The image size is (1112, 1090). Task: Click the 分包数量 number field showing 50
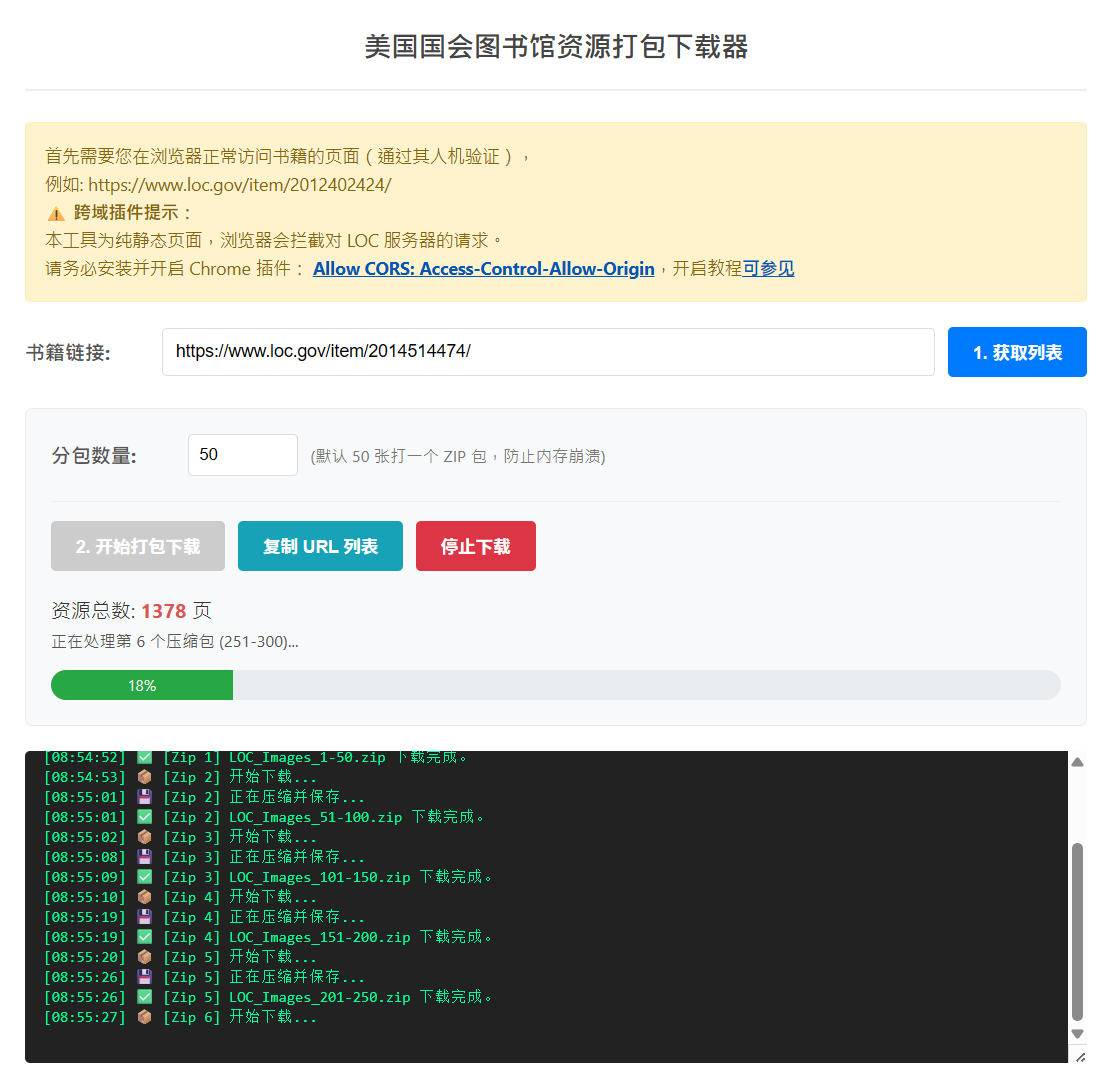pos(242,455)
